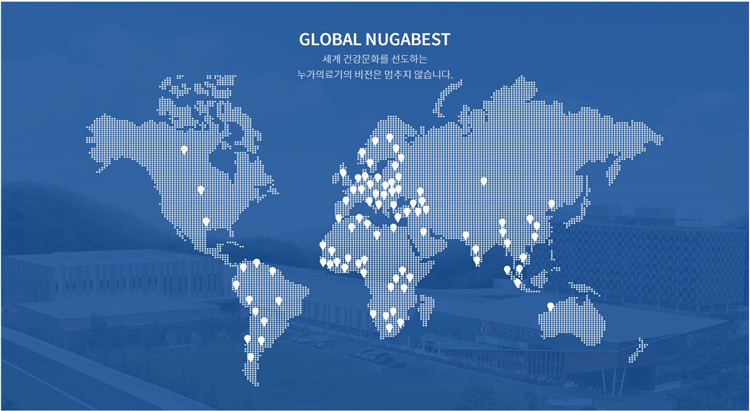Select the lone pin in central Russia

(x=484, y=181)
